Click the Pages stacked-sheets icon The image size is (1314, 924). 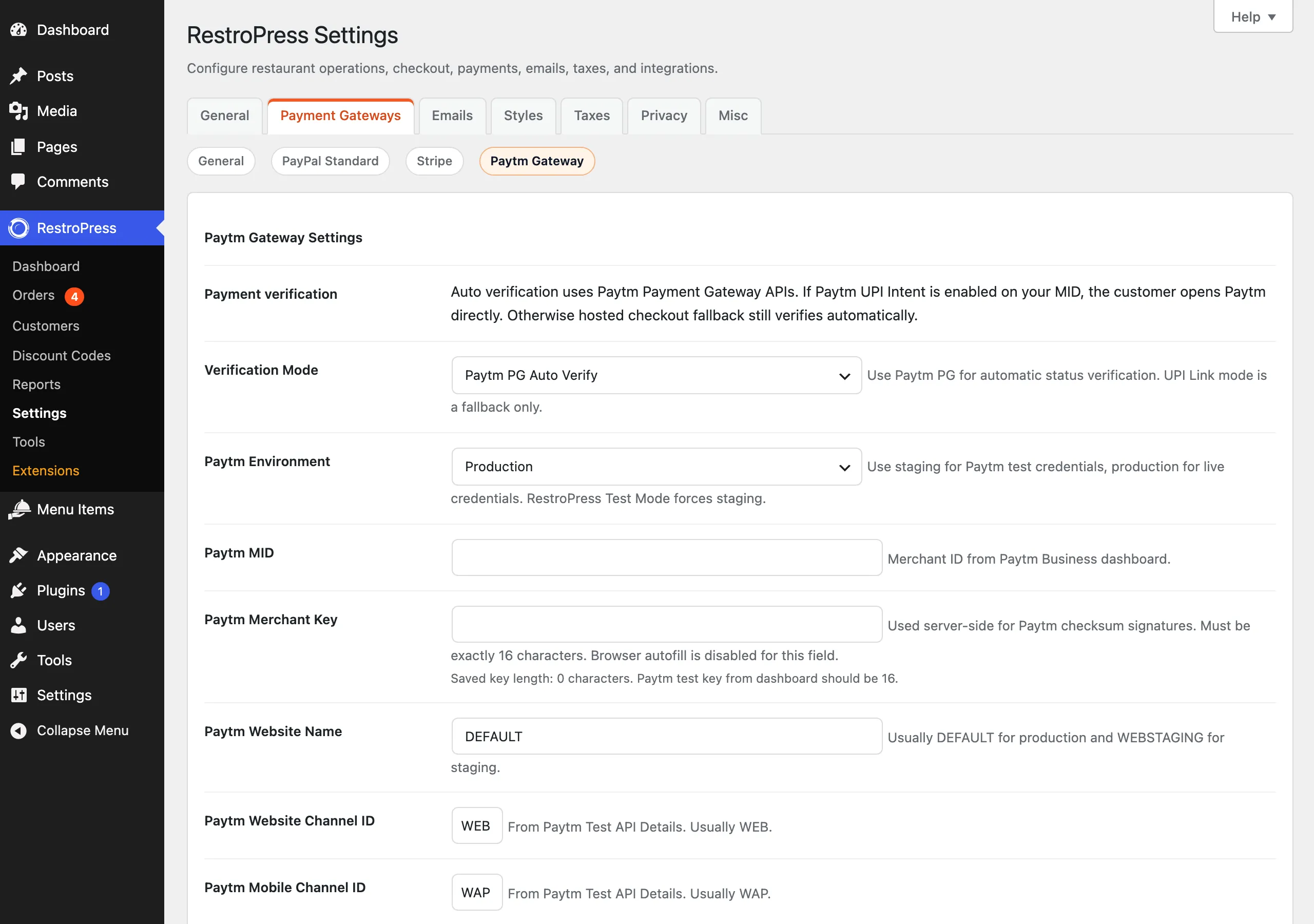coord(18,147)
